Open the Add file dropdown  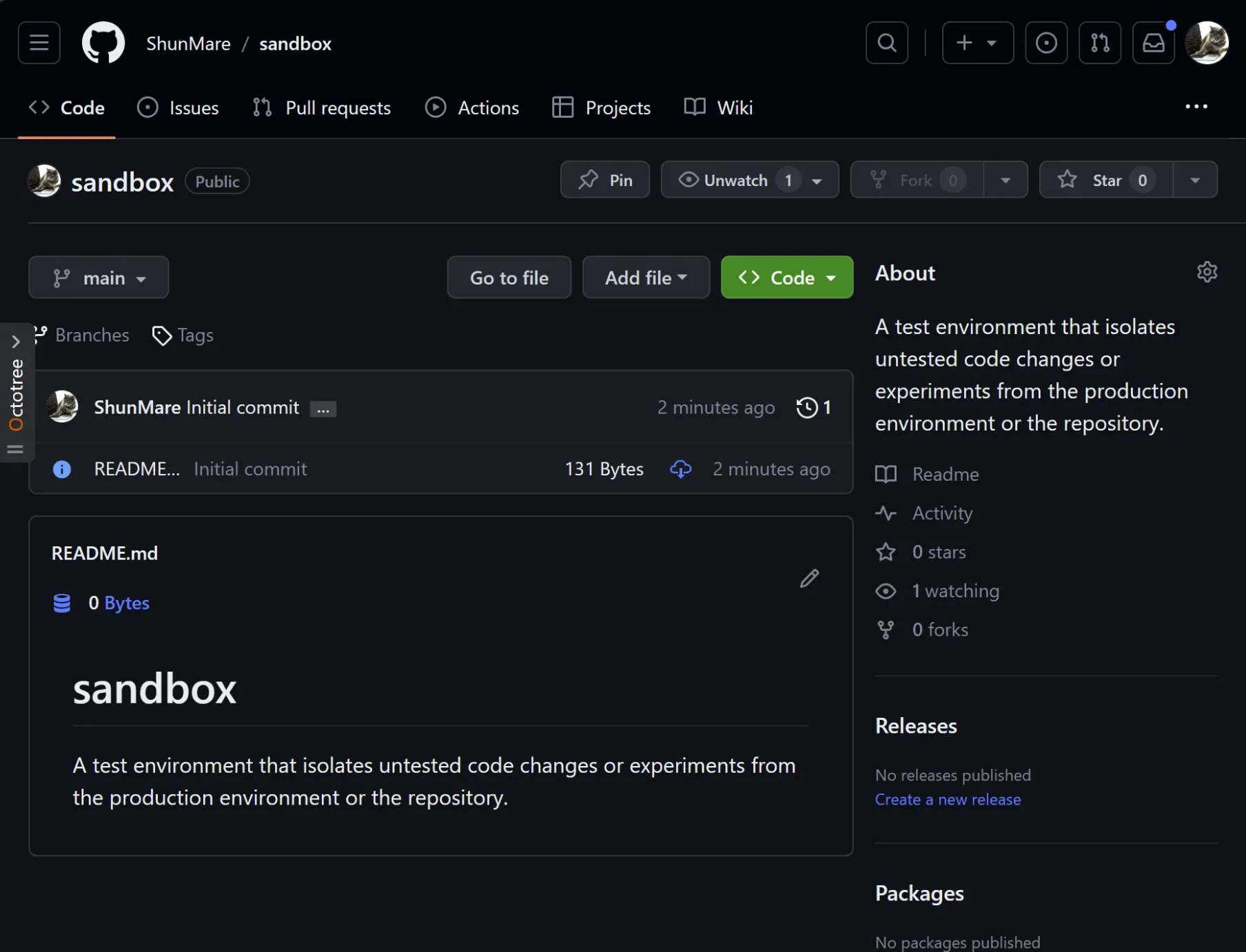(x=646, y=278)
